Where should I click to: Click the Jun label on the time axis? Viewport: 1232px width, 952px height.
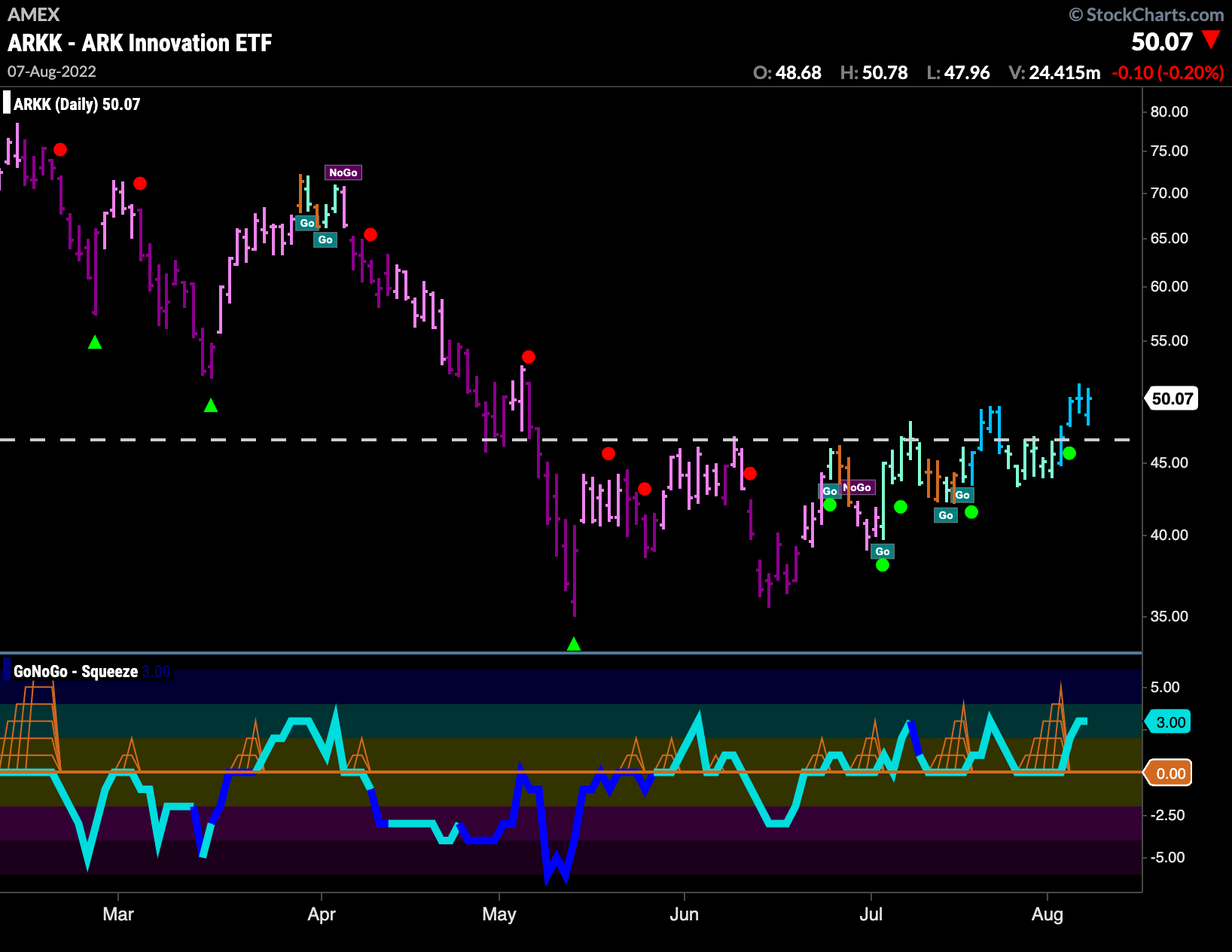click(685, 914)
